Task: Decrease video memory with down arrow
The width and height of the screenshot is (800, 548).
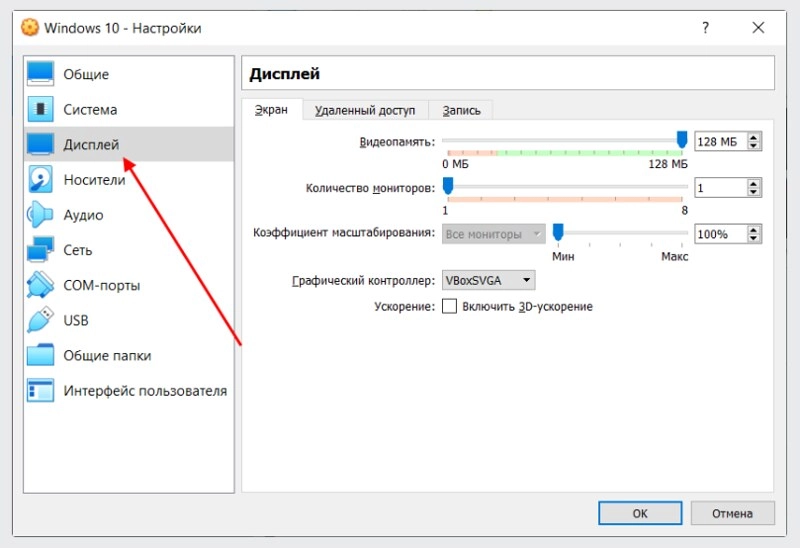Action: (754, 145)
